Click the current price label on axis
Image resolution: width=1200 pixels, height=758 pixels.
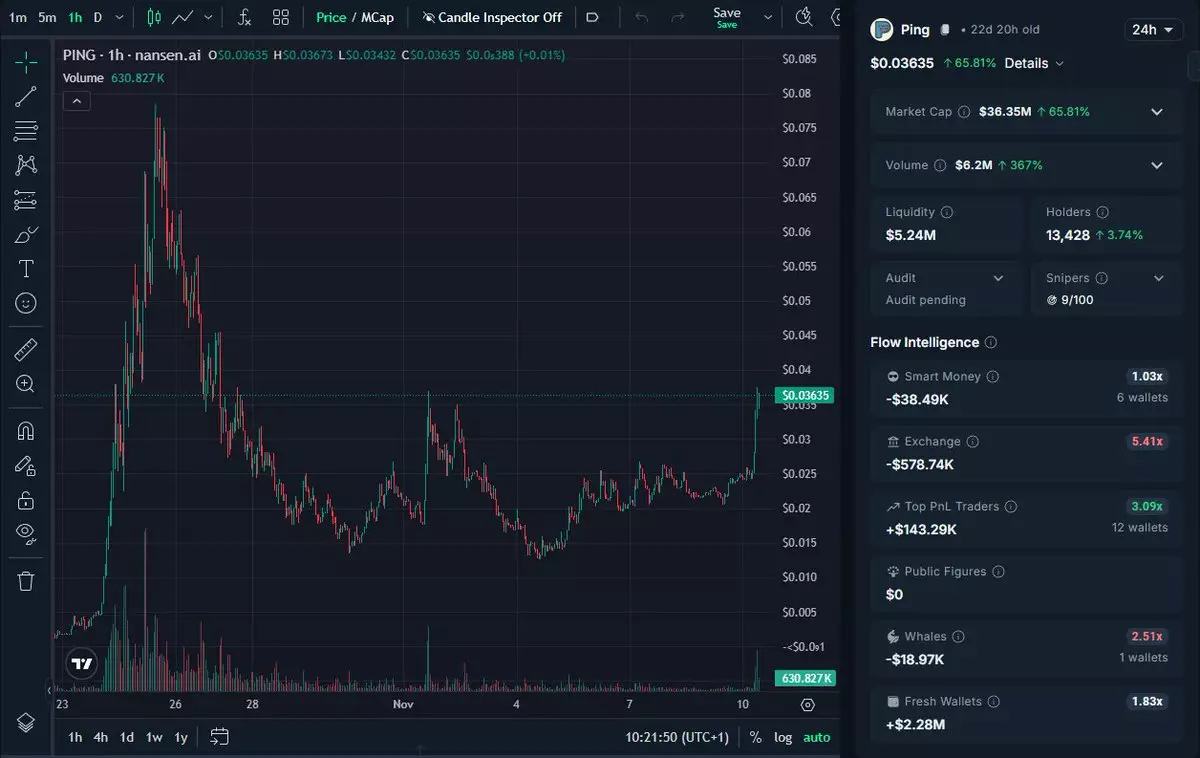pos(806,396)
